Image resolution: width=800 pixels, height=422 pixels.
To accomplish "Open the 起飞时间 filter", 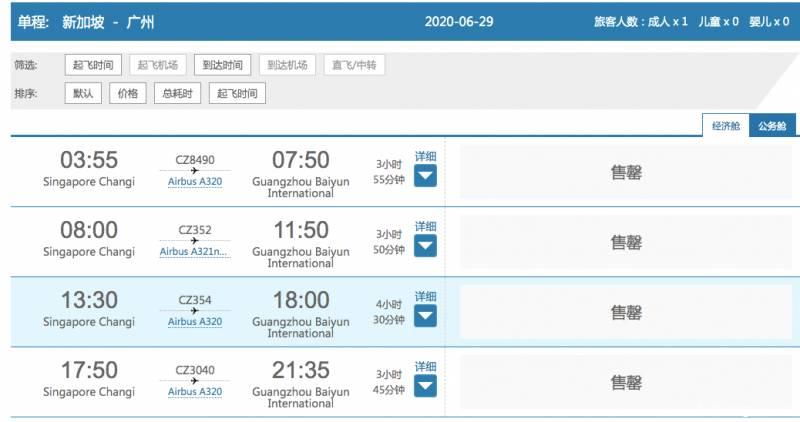I will click(94, 65).
